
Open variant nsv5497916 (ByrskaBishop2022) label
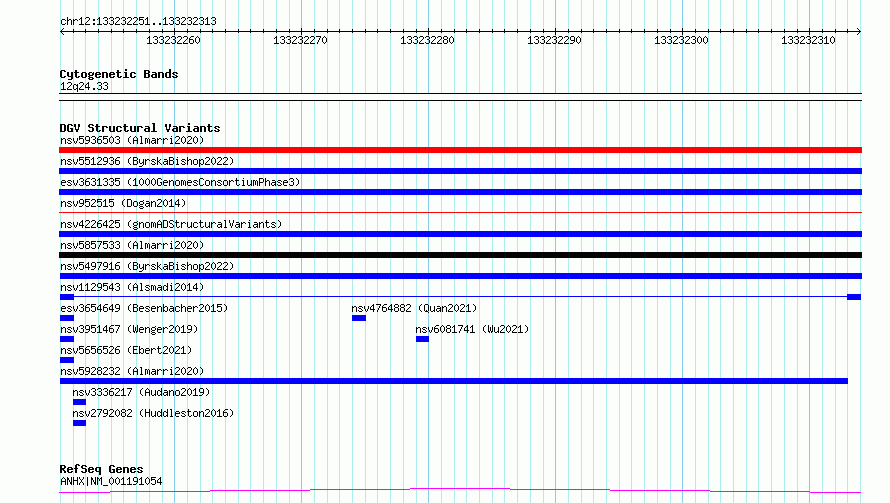click(x=147, y=266)
